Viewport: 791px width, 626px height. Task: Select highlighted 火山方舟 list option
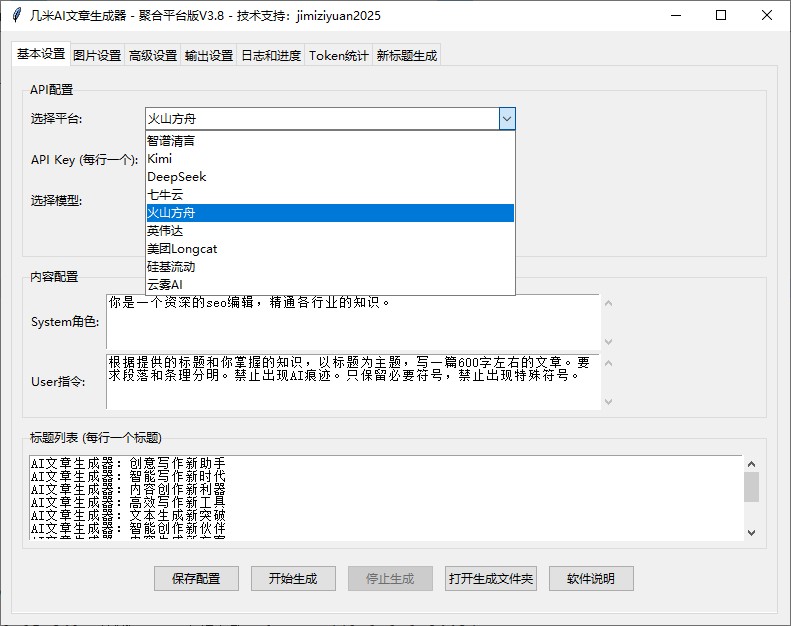[x=330, y=213]
